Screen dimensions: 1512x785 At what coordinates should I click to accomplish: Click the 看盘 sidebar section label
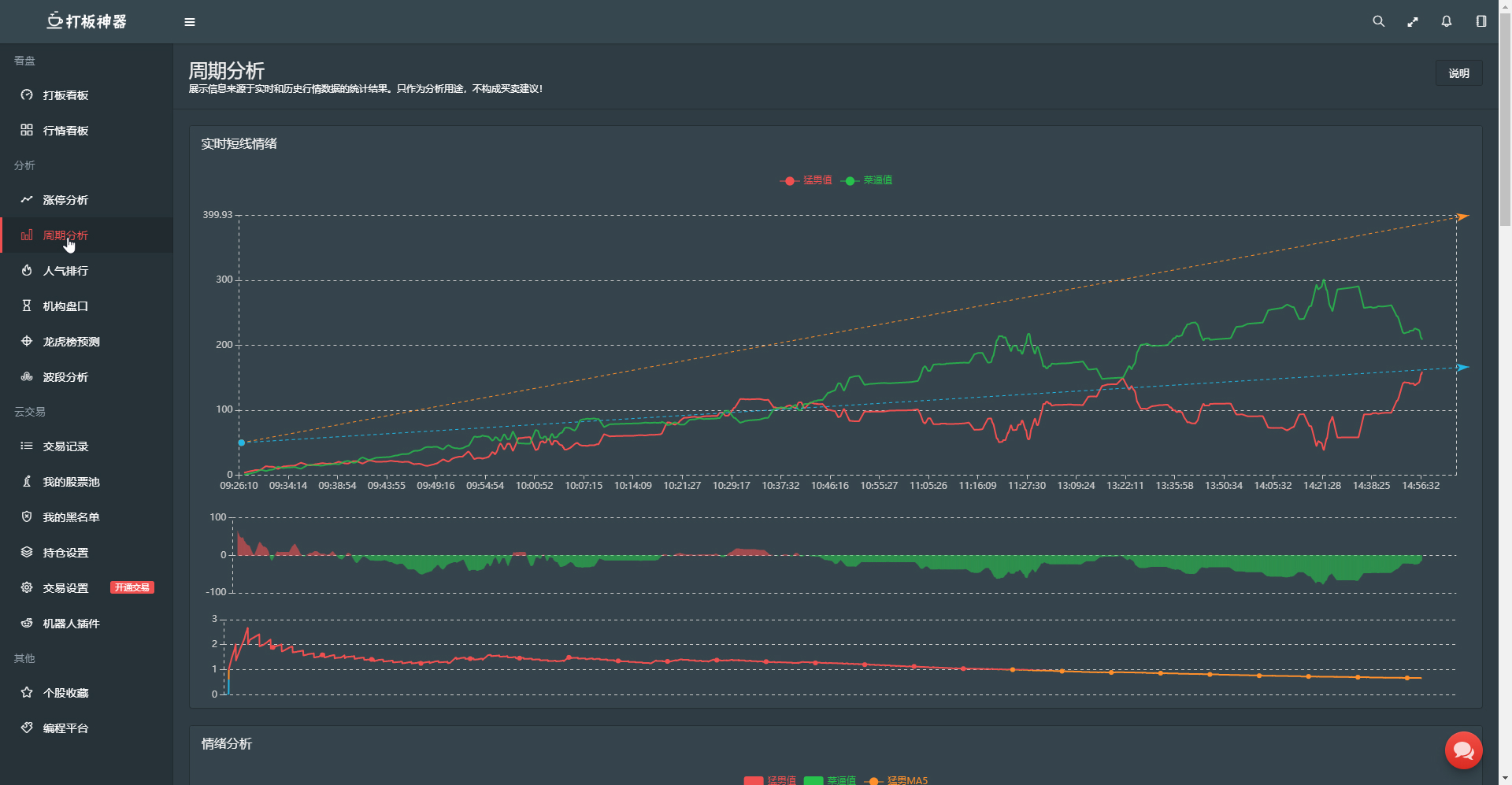(x=24, y=61)
